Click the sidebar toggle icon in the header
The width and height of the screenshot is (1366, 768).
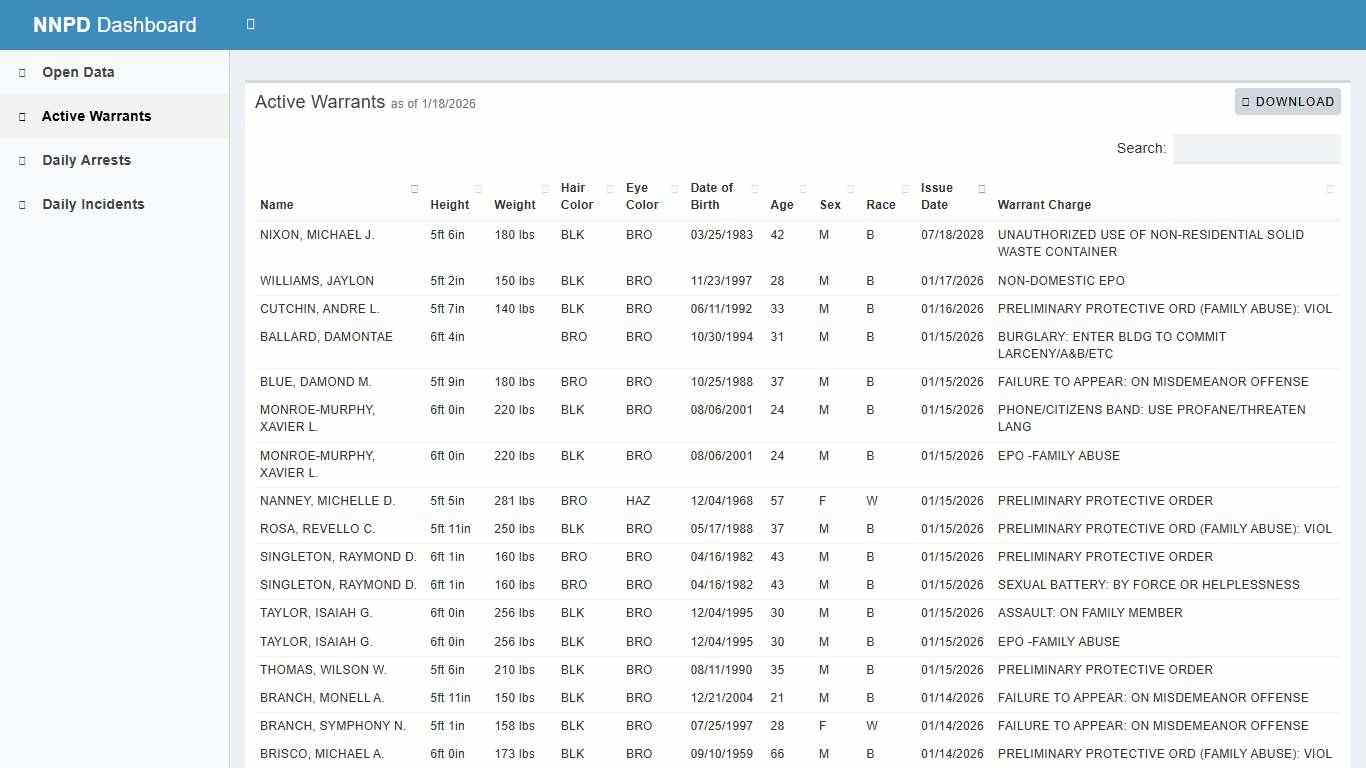250,24
